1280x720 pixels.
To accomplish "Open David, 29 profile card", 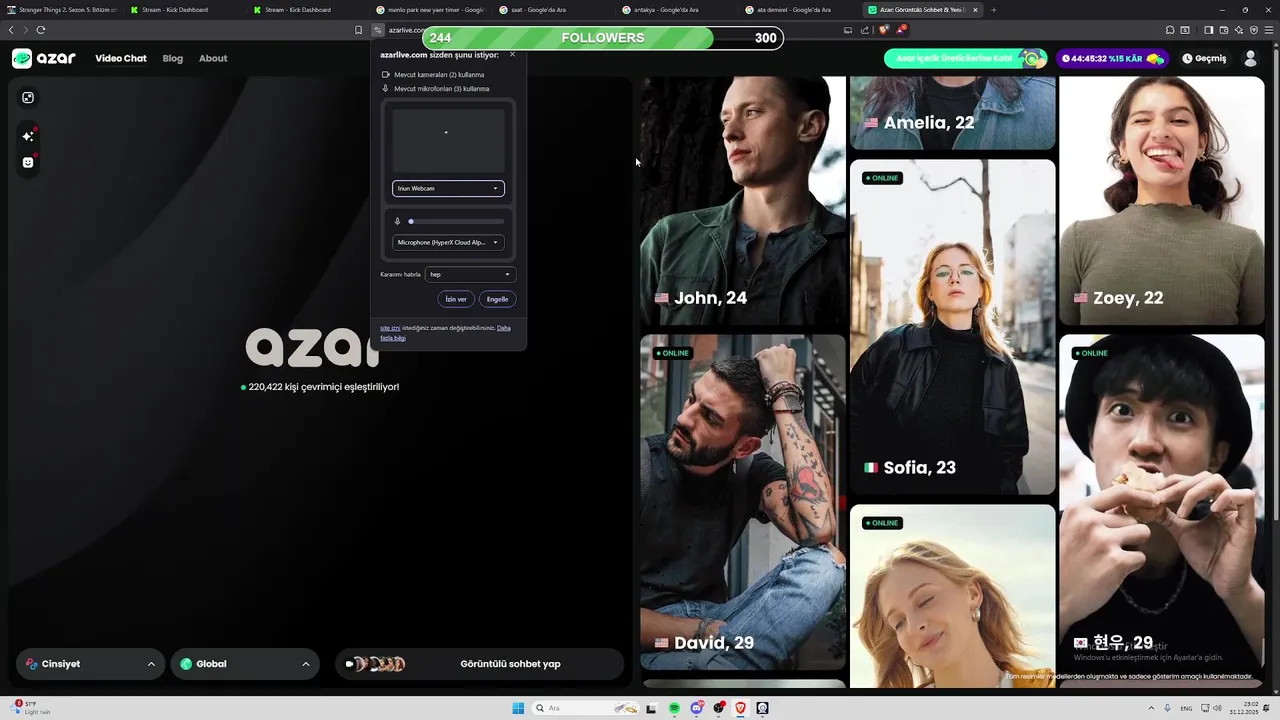I will 743,502.
